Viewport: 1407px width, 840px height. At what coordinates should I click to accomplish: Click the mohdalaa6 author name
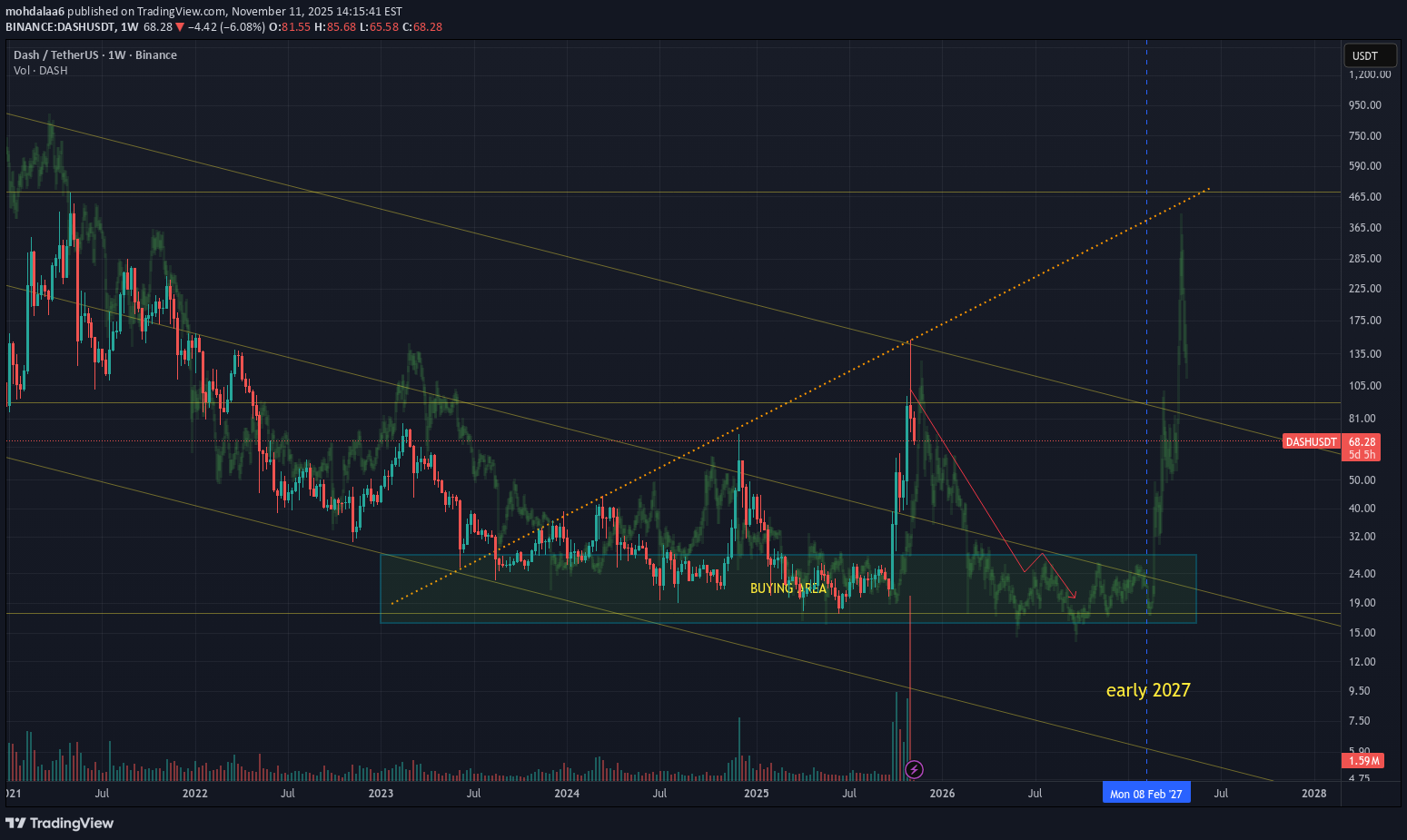(35, 12)
